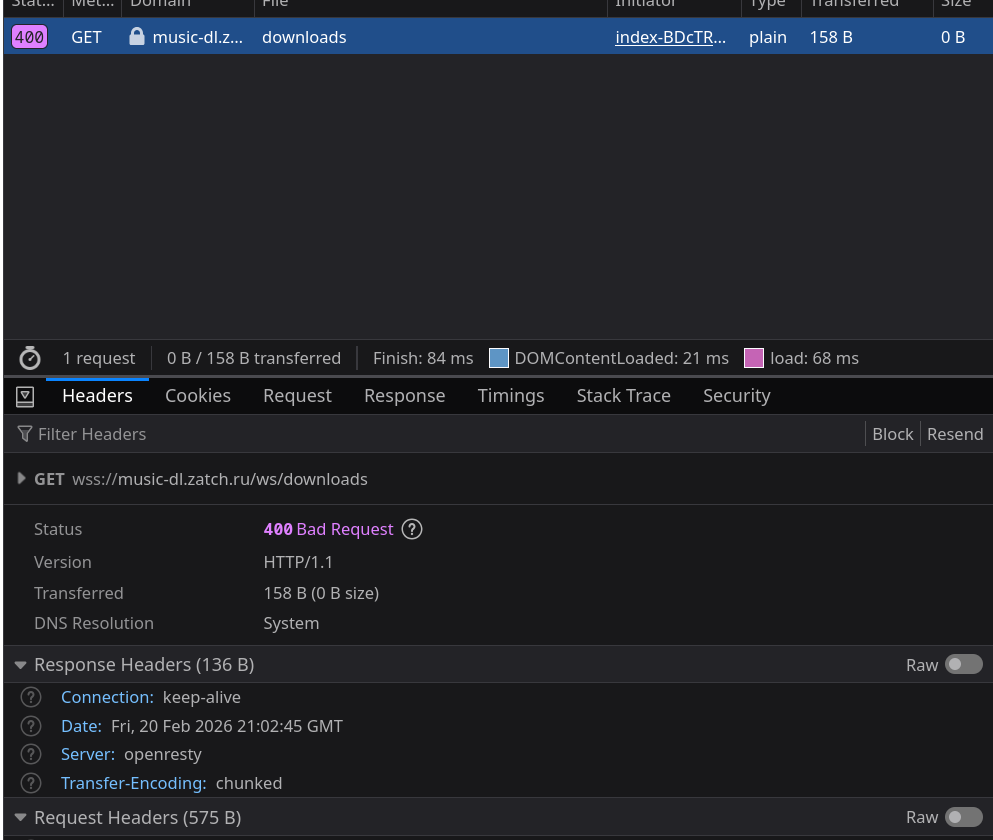Click the 400 status code badge

coord(30,38)
